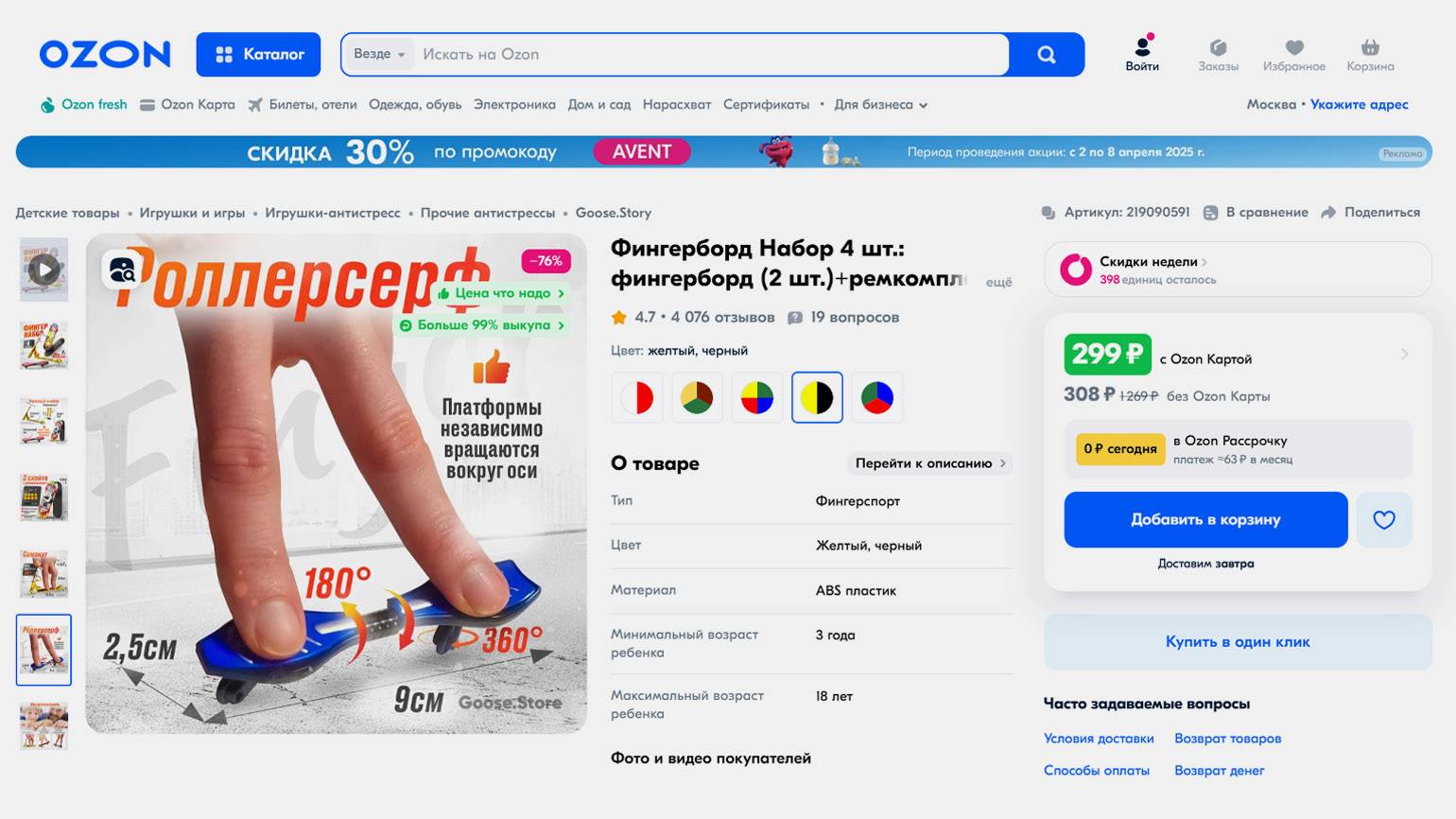Click Купить в один клик
This screenshot has width=1456, height=819.
[x=1238, y=642]
